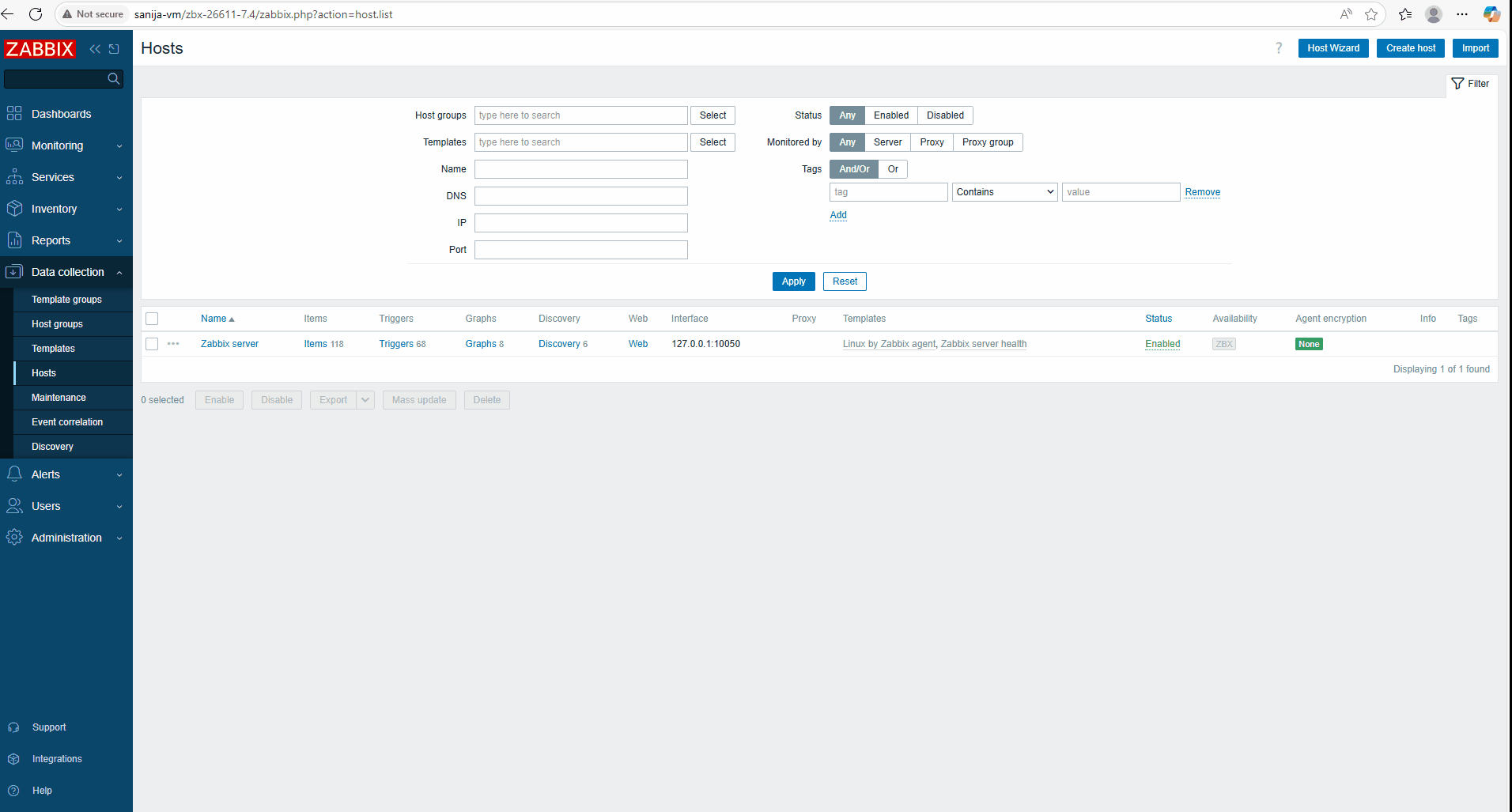Open the Zabbix server host link
1512x812 pixels.
[x=229, y=344]
